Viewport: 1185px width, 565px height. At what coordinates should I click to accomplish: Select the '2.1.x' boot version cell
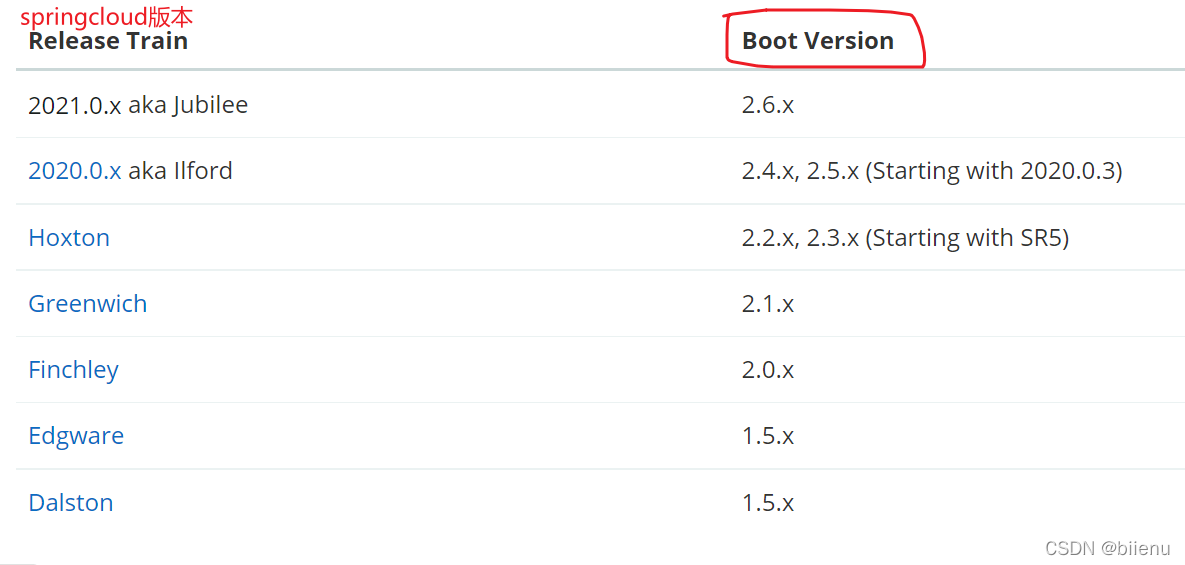768,304
